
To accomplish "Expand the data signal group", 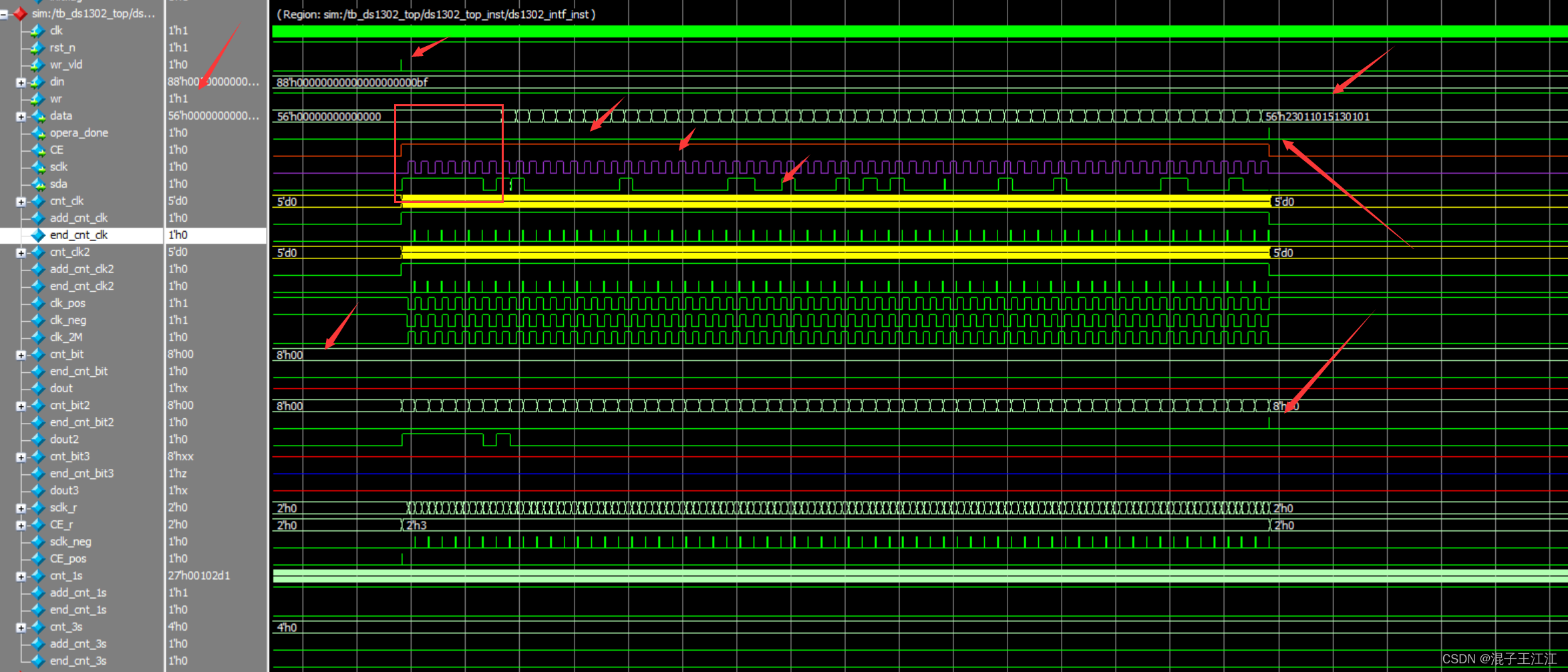I will coord(21,116).
